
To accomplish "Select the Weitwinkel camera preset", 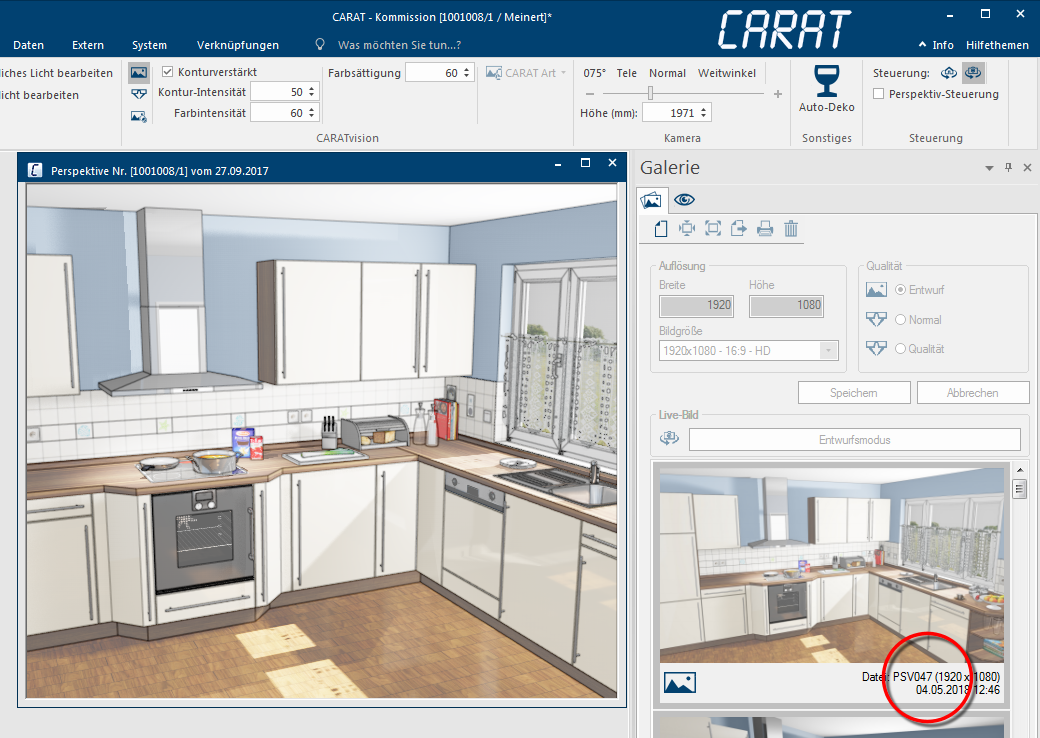I will coord(726,73).
